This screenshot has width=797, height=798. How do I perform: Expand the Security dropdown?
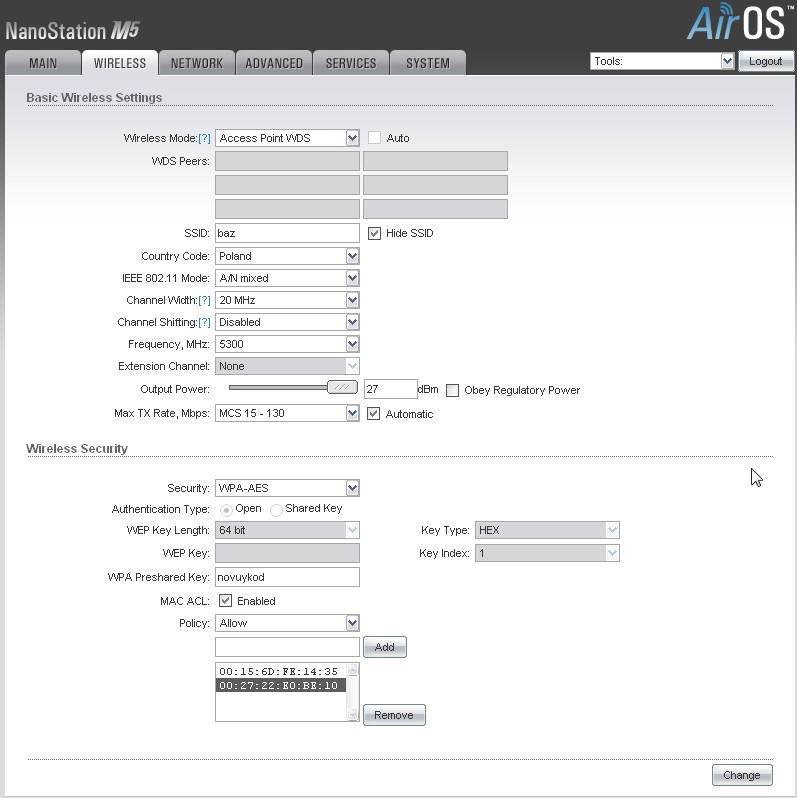287,488
